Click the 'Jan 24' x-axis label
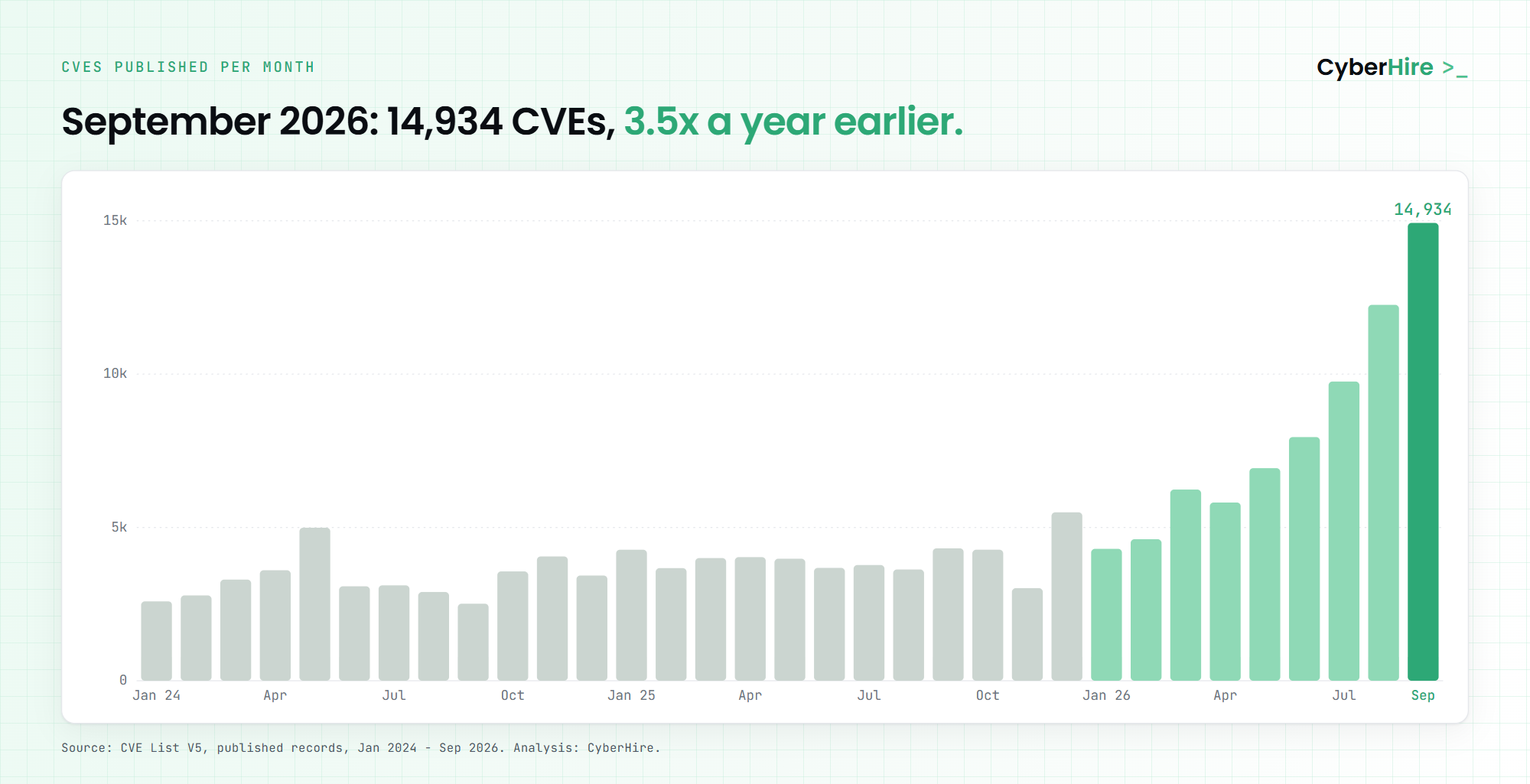Screen dimensions: 1530x784 coord(157,695)
